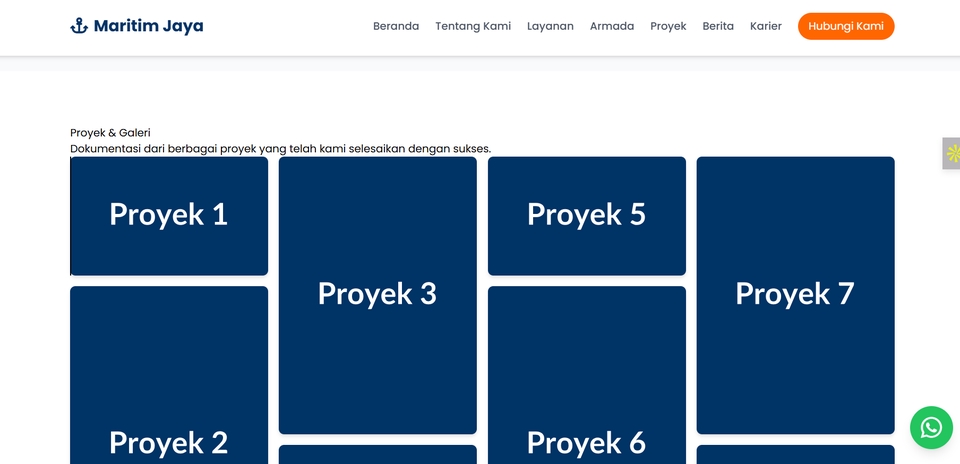Screen dimensions: 960x464
Task: Click the anchor logo icon
Action: [79, 26]
